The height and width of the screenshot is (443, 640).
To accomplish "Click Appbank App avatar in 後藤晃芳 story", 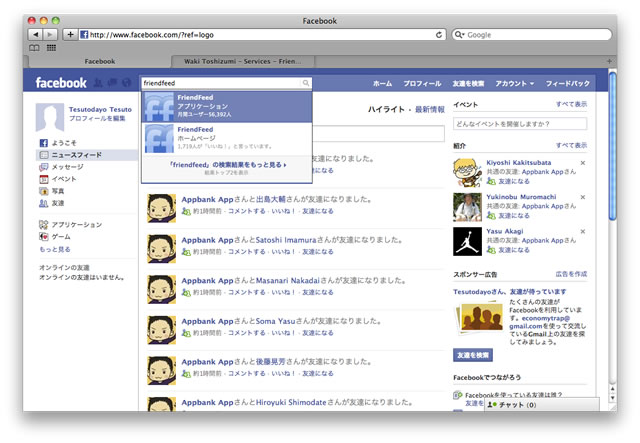I will (x=161, y=371).
